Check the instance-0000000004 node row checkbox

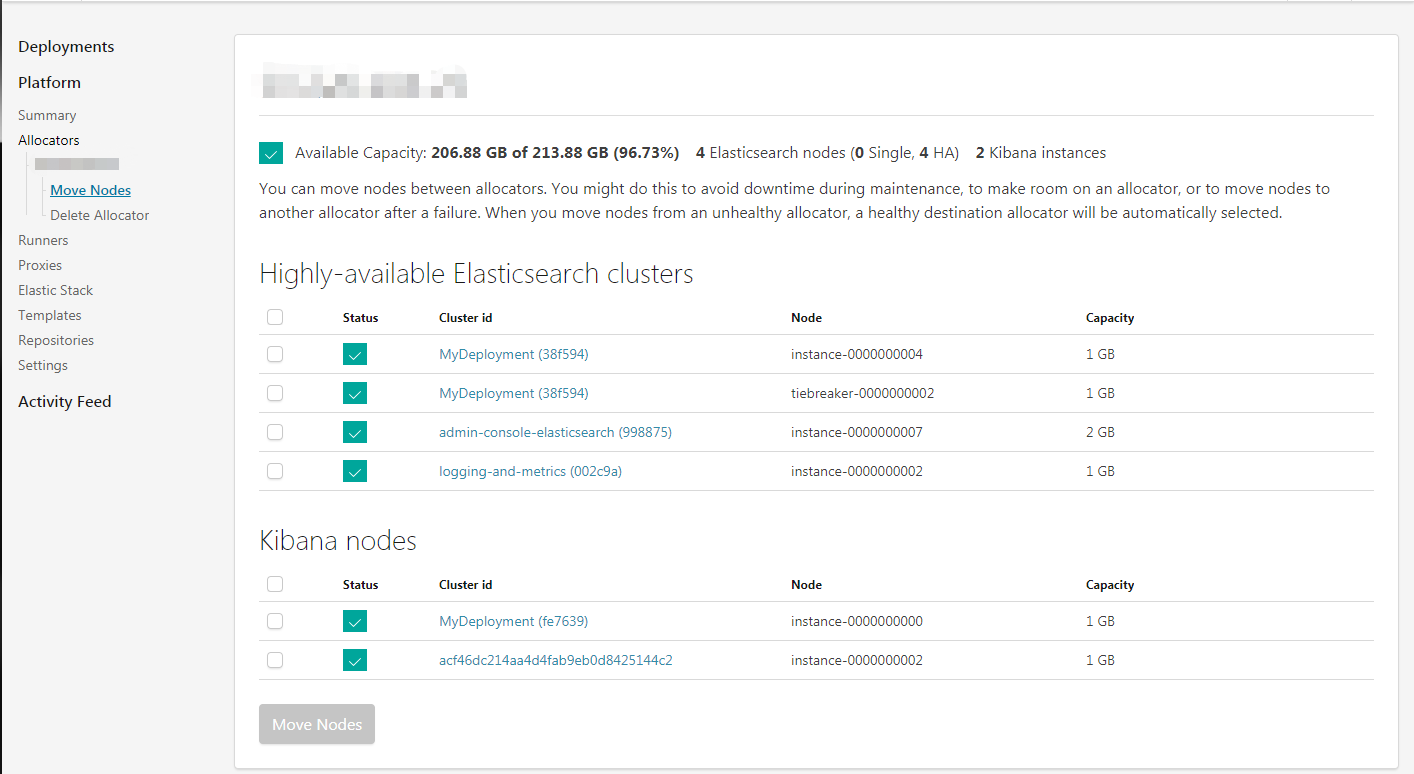(x=275, y=354)
